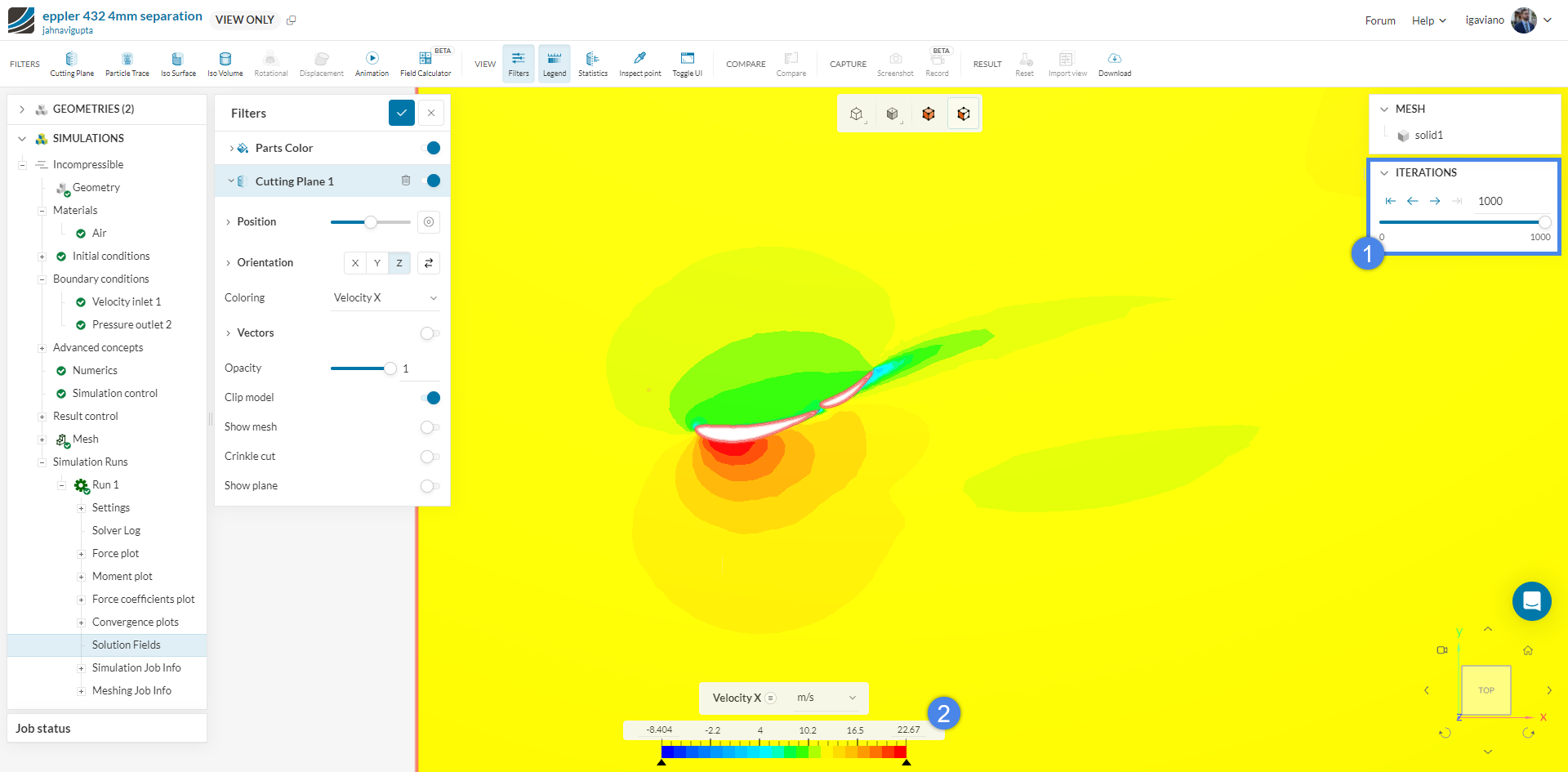Take a Screenshot of the viewport
Screen dimensions: 1568x772
coord(895,63)
